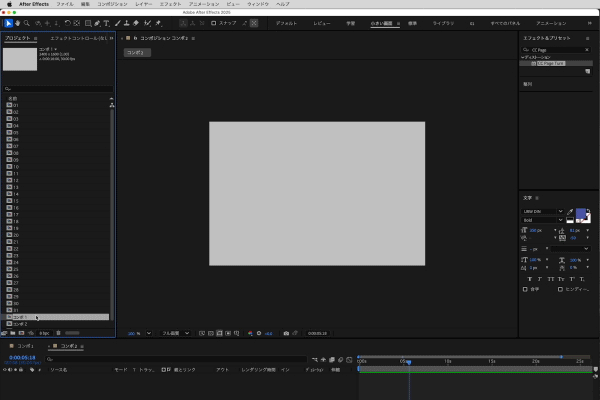
Task: Open Character panel menu
Action: [537, 198]
